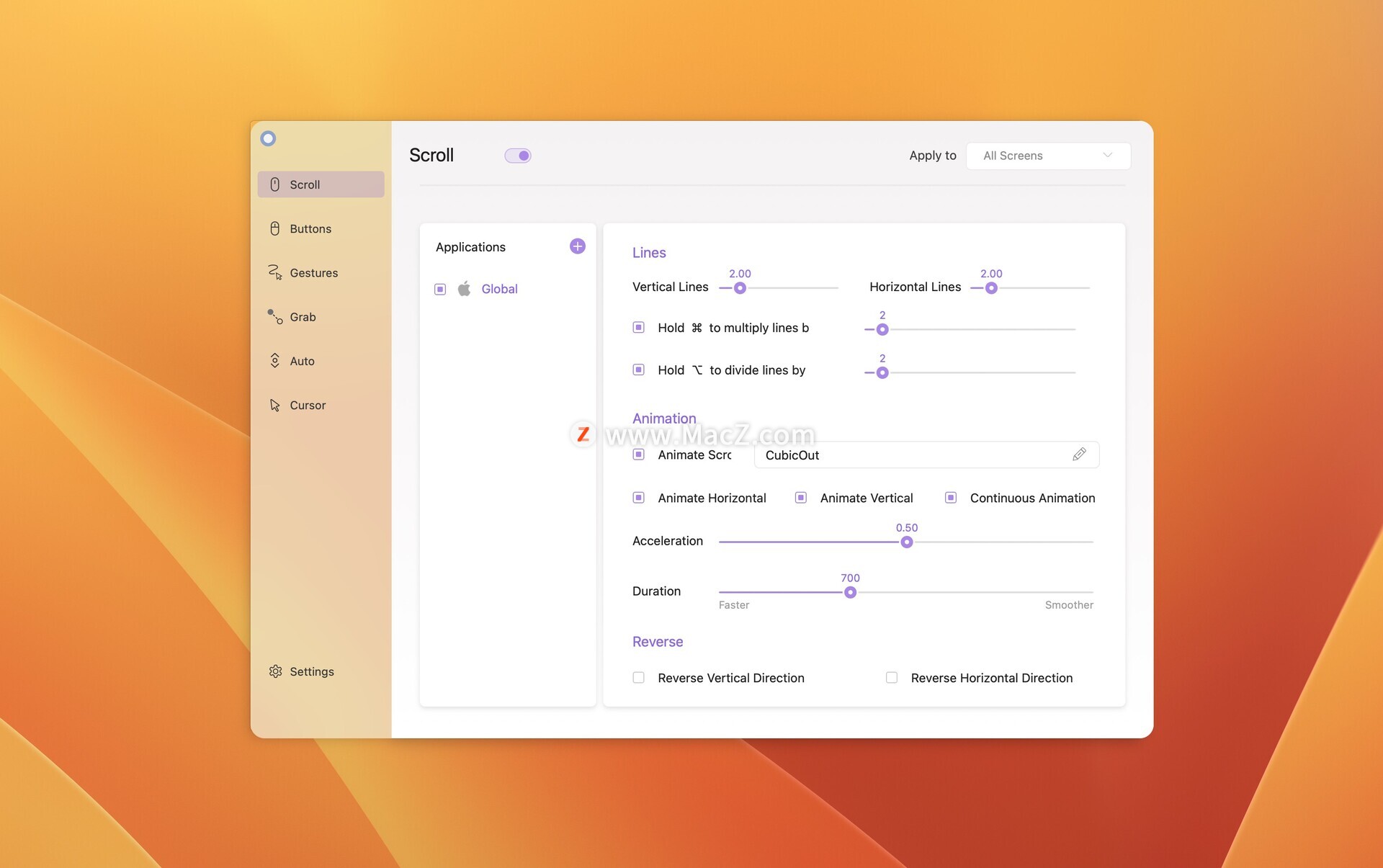The image size is (1383, 868).
Task: Click the multiply lines slider handle
Action: point(882,330)
